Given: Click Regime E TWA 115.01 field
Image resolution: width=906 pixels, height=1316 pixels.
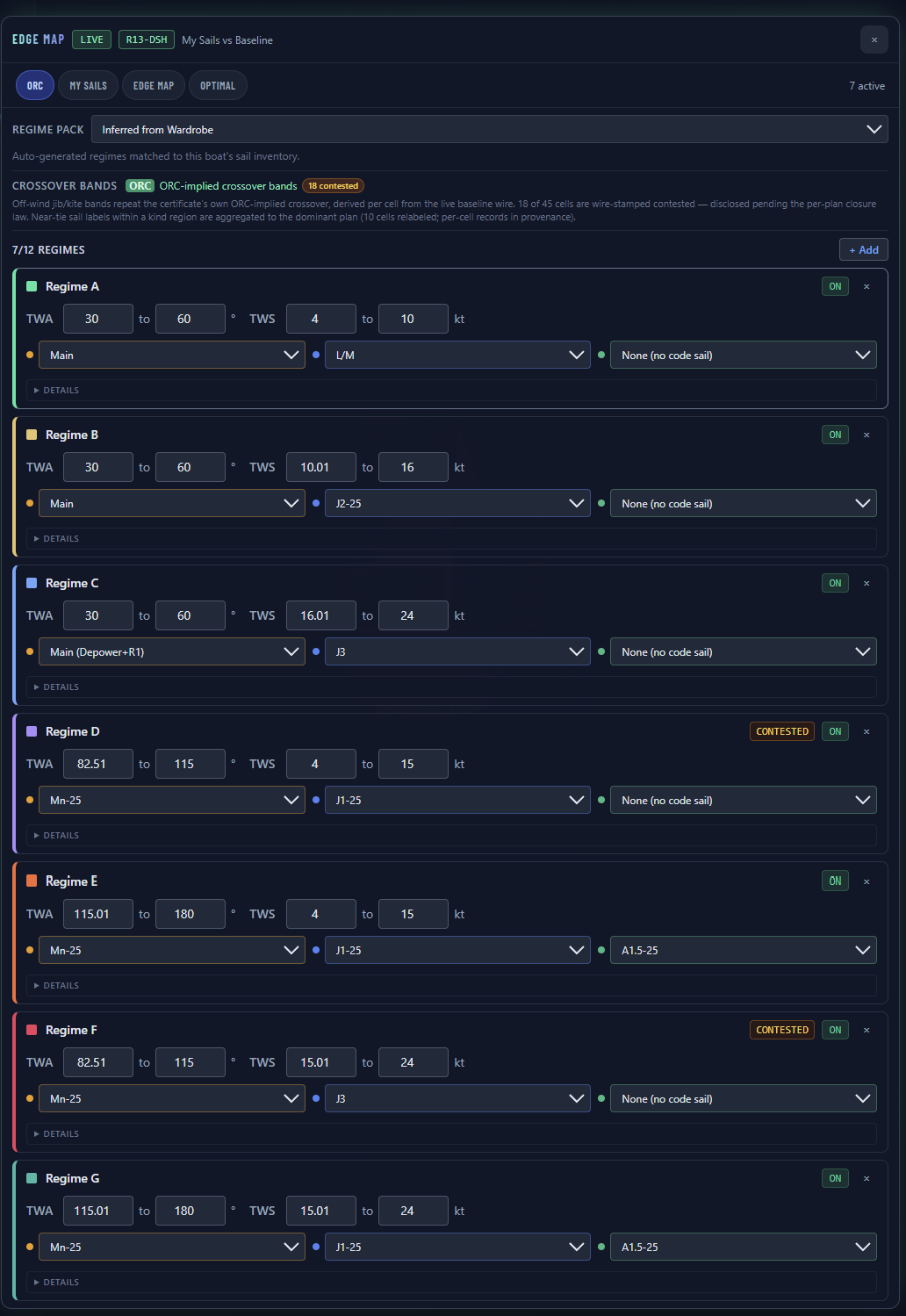Looking at the screenshot, I should (98, 914).
